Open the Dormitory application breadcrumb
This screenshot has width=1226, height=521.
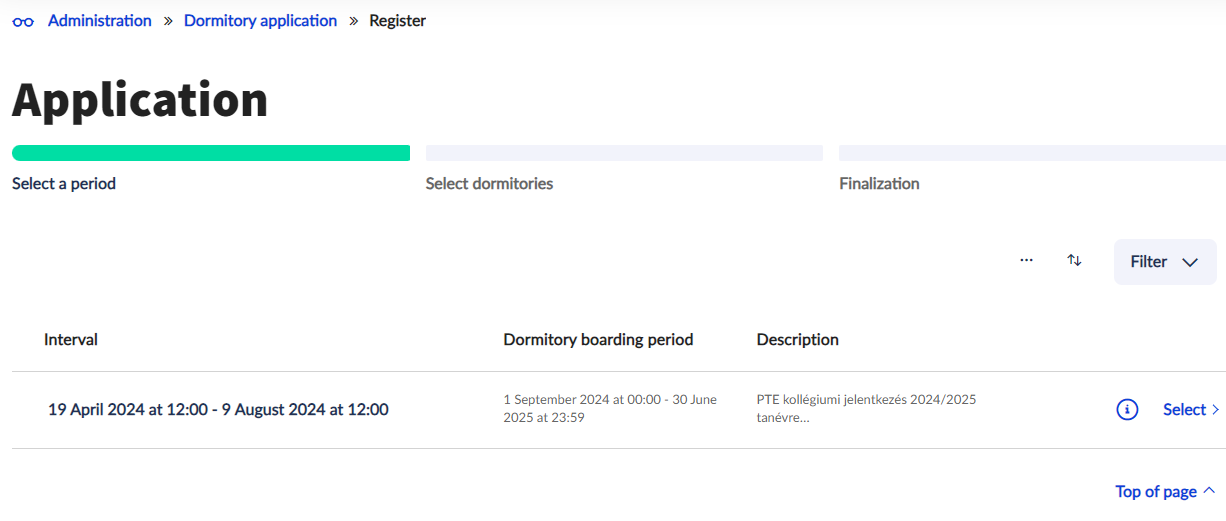point(260,21)
